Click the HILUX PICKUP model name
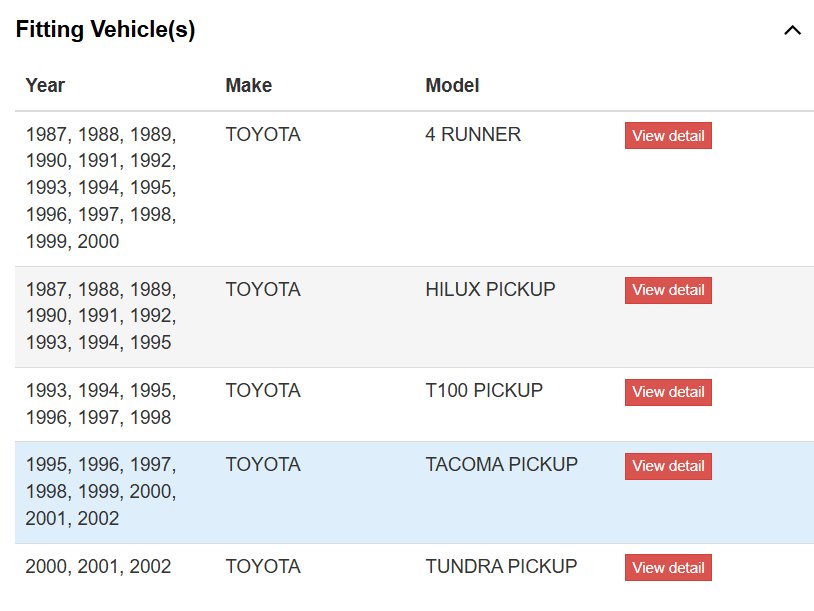 pyautogui.click(x=490, y=289)
